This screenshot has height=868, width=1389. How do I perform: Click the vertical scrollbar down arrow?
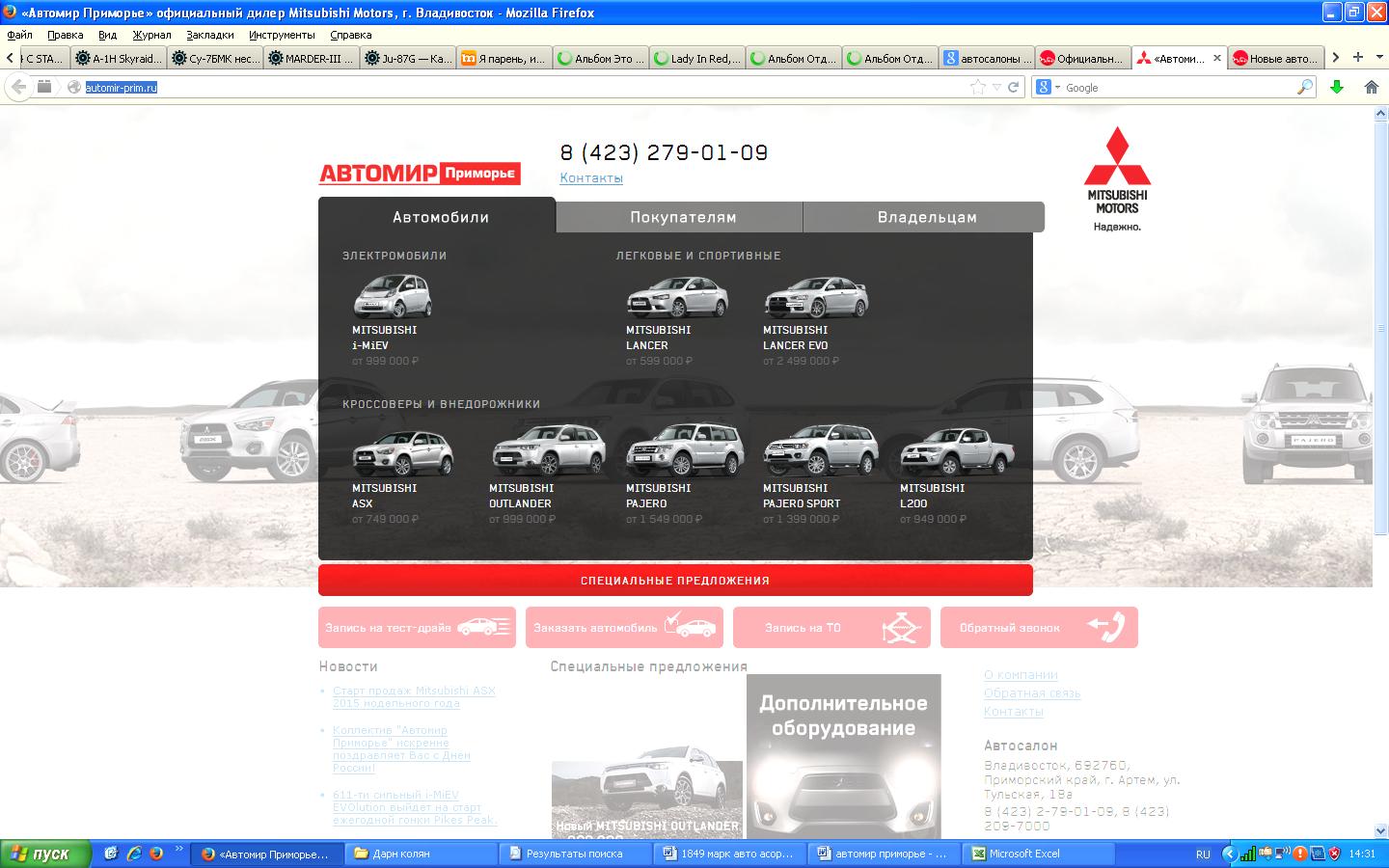1380,830
